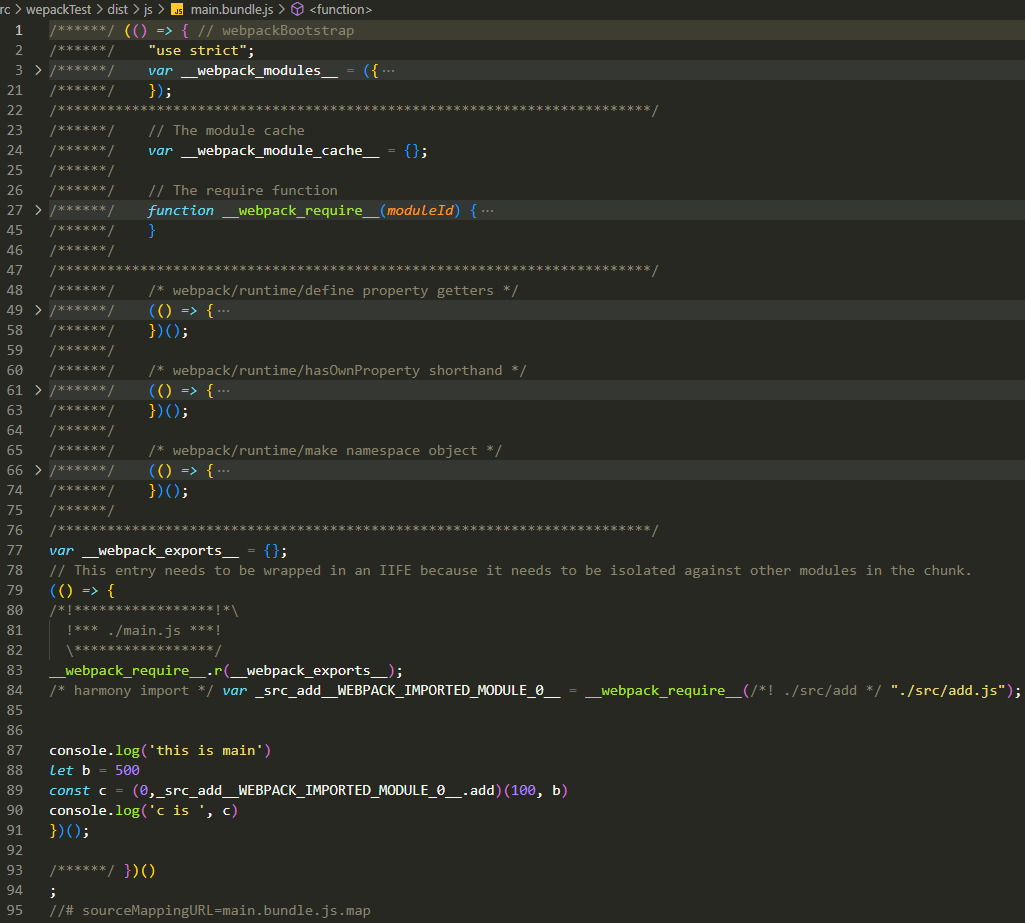The width and height of the screenshot is (1025, 923).
Task: Click line number 95 in the gutter
Action: click(x=15, y=910)
